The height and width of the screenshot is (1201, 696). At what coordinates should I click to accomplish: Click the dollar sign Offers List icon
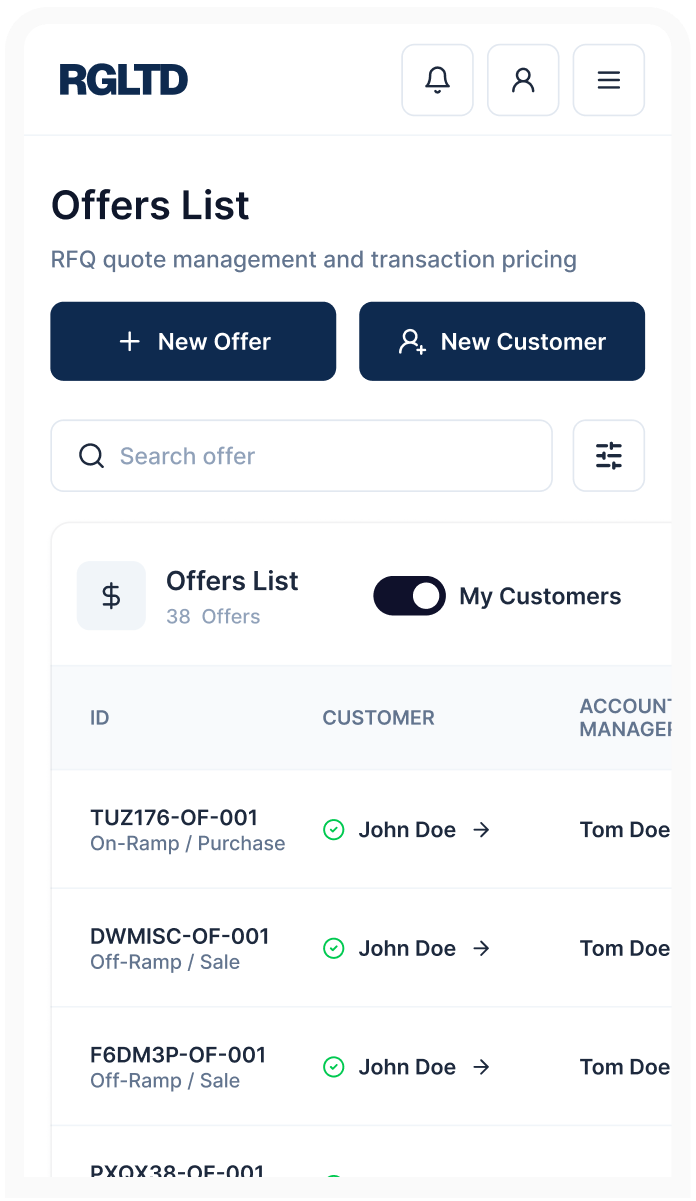pyautogui.click(x=111, y=596)
